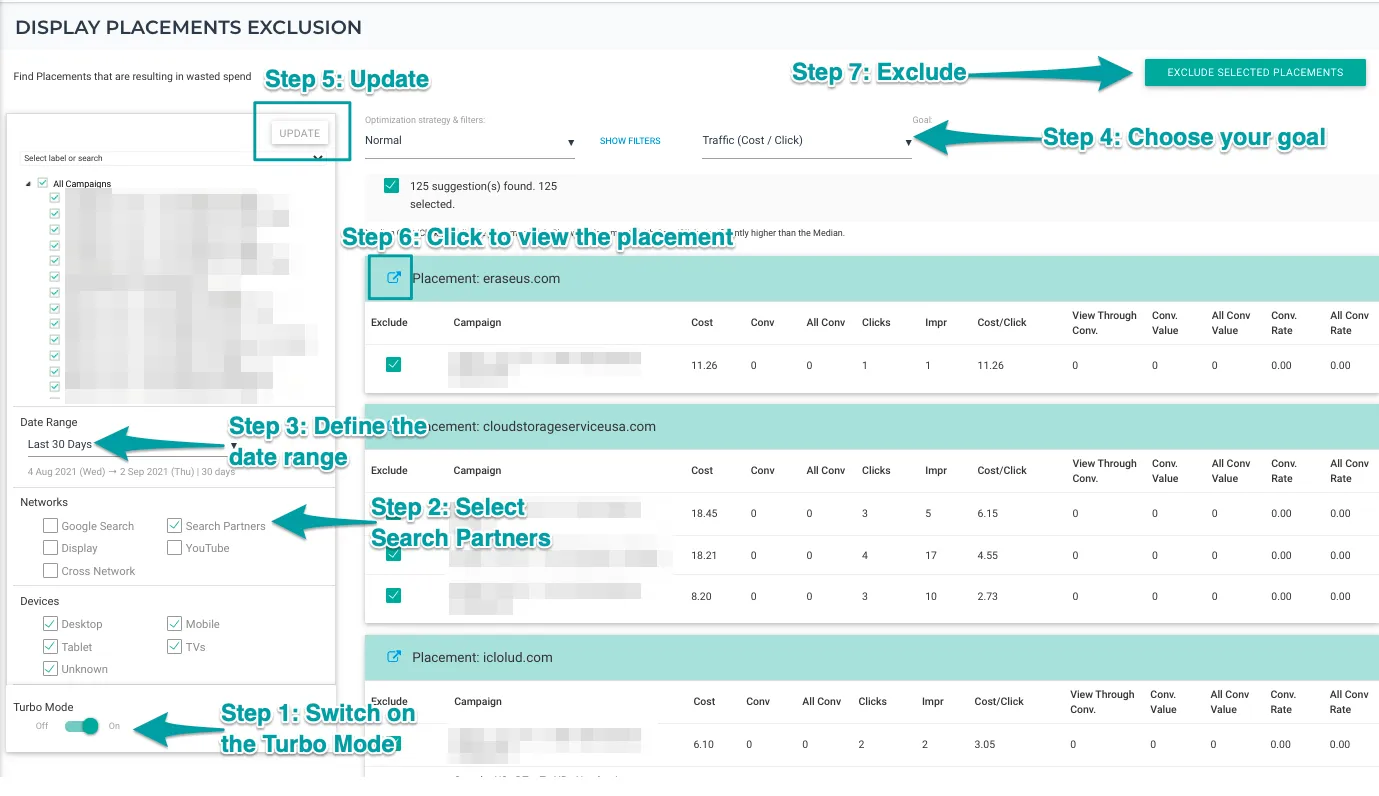Click the Show Filters link
The height and width of the screenshot is (796, 1379).
pyautogui.click(x=630, y=141)
